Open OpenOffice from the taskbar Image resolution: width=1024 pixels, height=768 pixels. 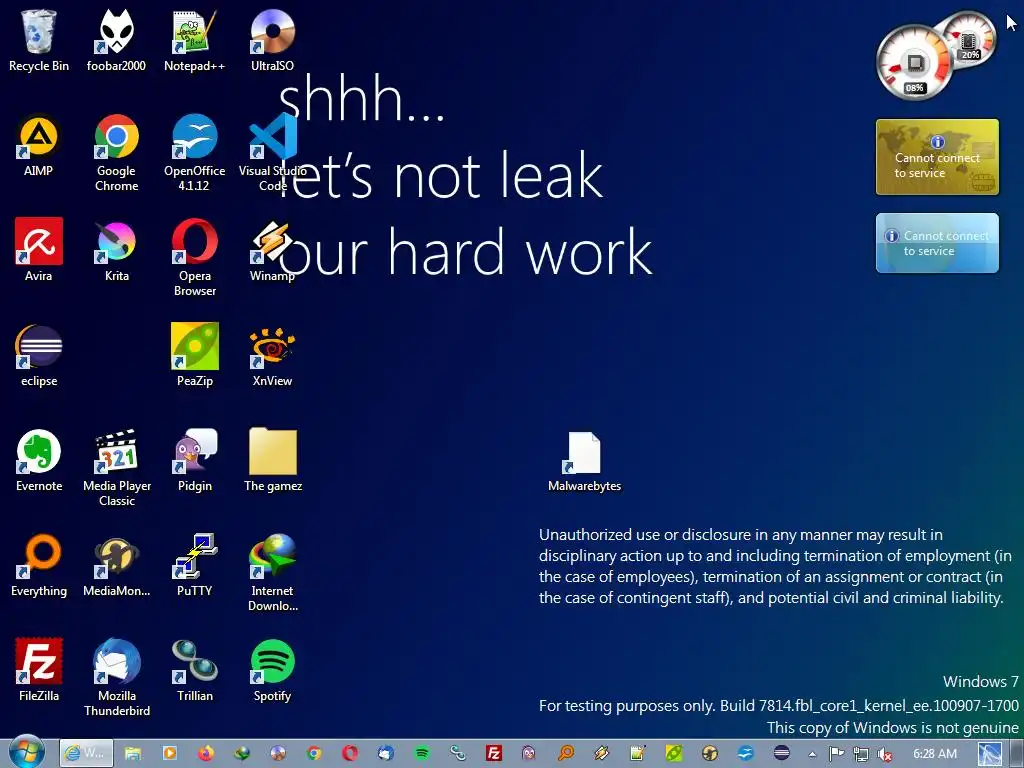click(x=745, y=753)
